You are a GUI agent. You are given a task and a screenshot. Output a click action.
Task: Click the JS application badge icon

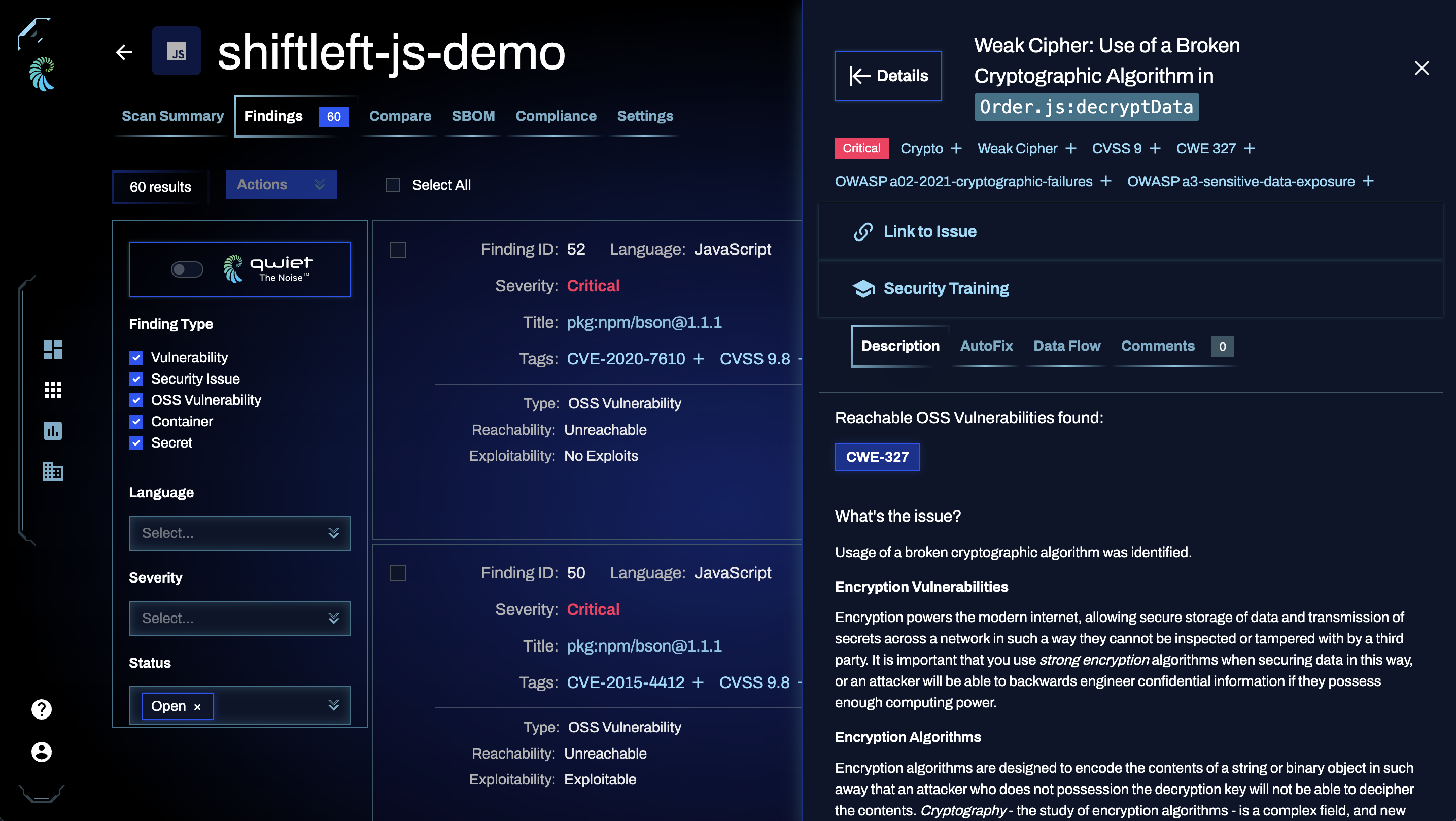point(177,51)
